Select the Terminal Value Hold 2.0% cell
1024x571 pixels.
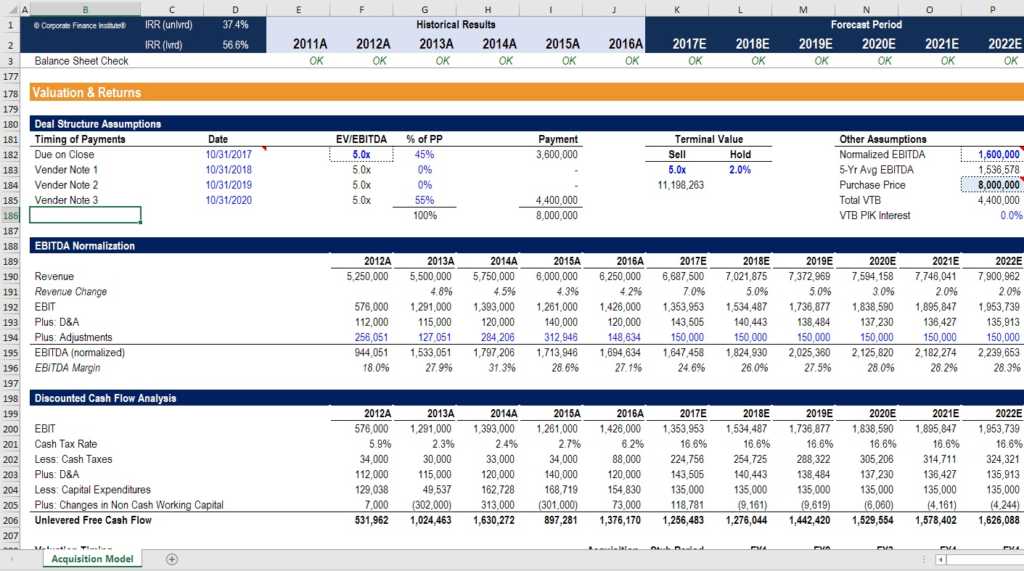[x=739, y=170]
